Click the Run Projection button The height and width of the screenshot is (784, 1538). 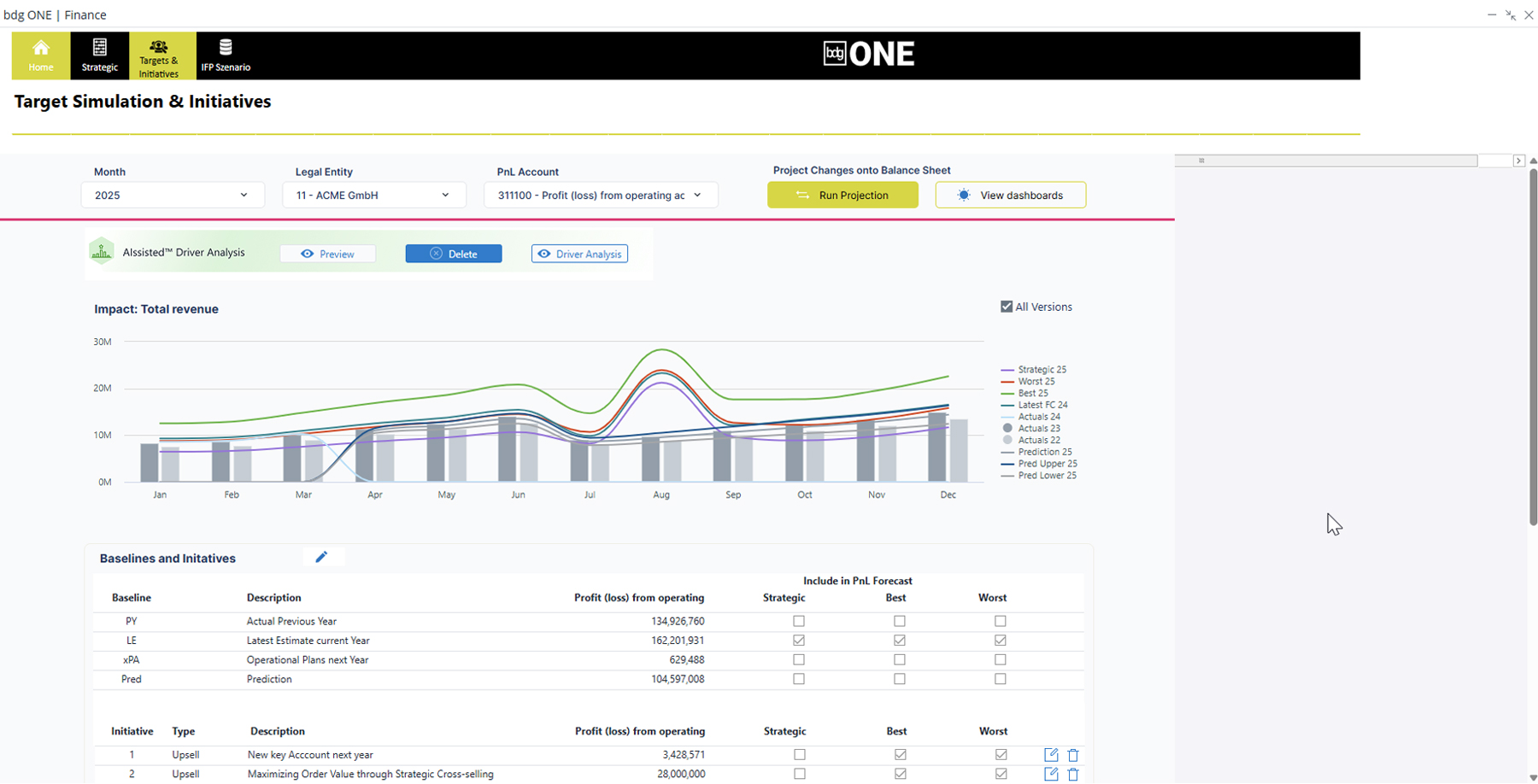click(842, 195)
